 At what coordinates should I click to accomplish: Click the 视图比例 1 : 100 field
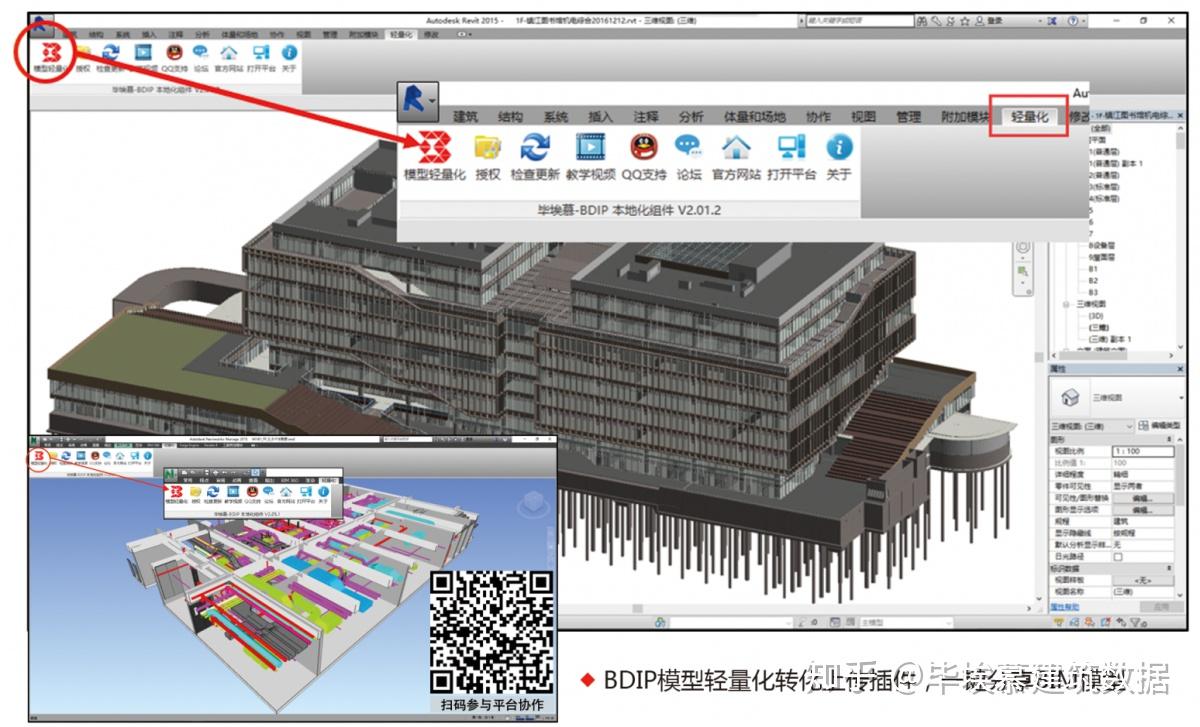(1142, 451)
